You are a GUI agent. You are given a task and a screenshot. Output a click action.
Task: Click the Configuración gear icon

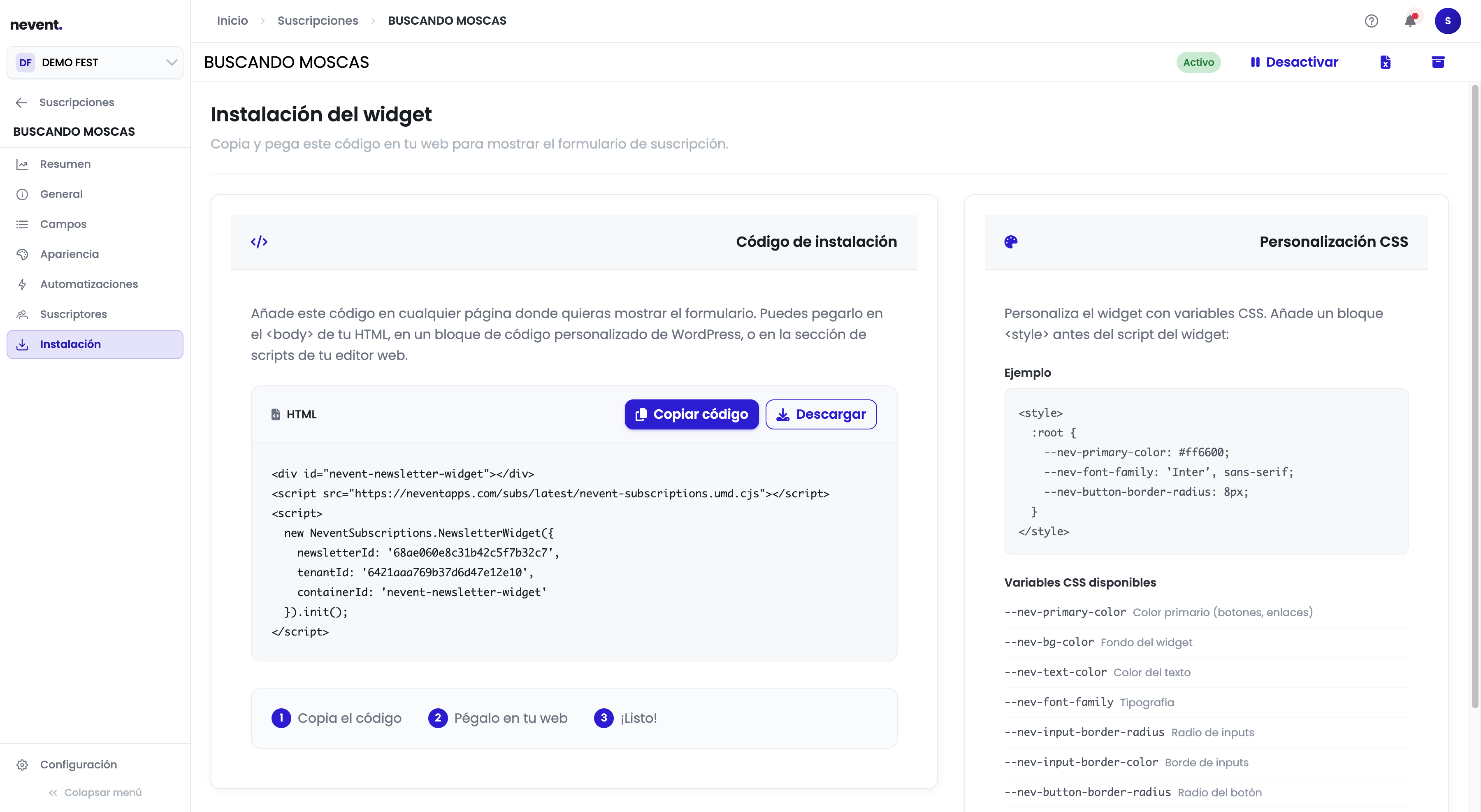pyautogui.click(x=22, y=765)
